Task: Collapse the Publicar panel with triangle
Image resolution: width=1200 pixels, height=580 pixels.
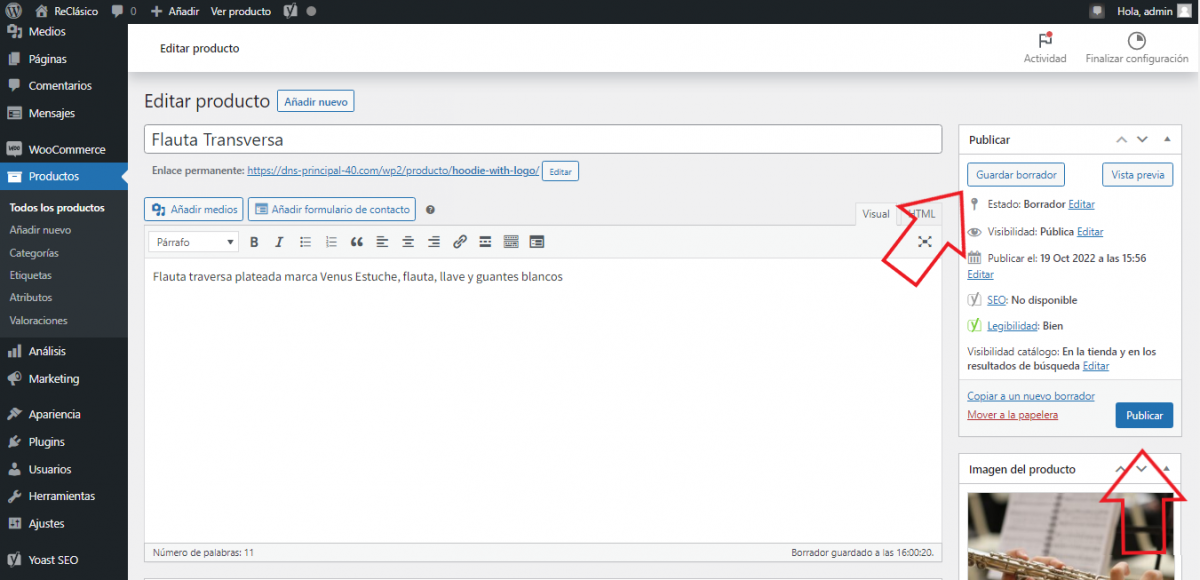Action: coord(1165,140)
